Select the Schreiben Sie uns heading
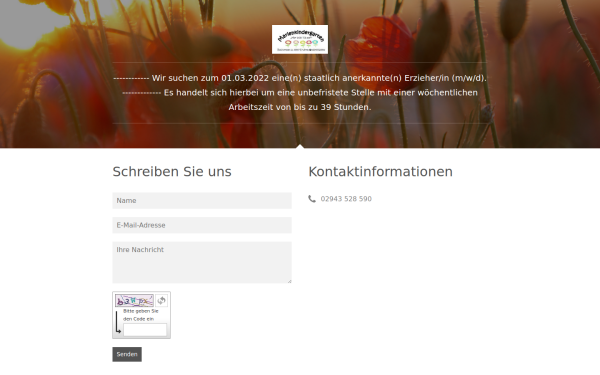Screen dimensions: 600x375 [172, 172]
